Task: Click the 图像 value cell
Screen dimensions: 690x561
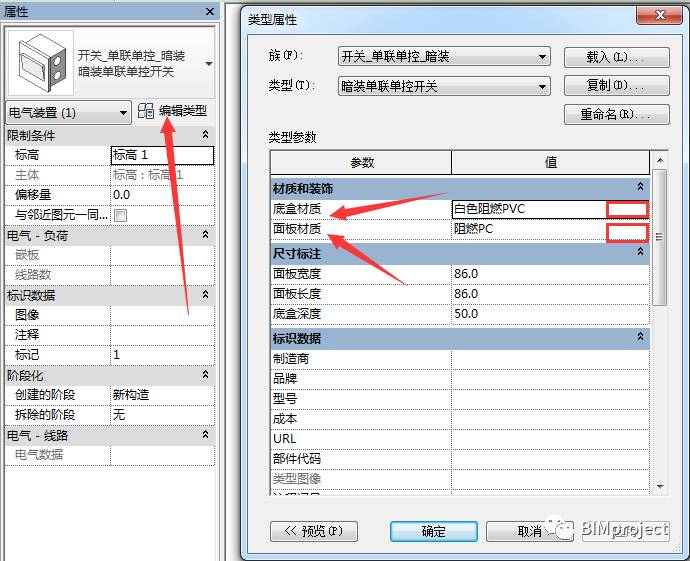Action: click(162, 315)
